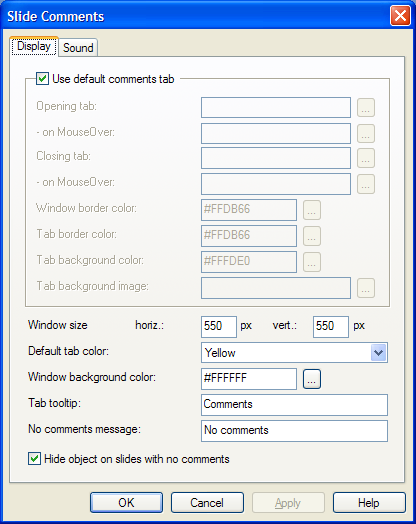Open Help for Slide Comments dialog
This screenshot has width=416, height=524.
[369, 503]
